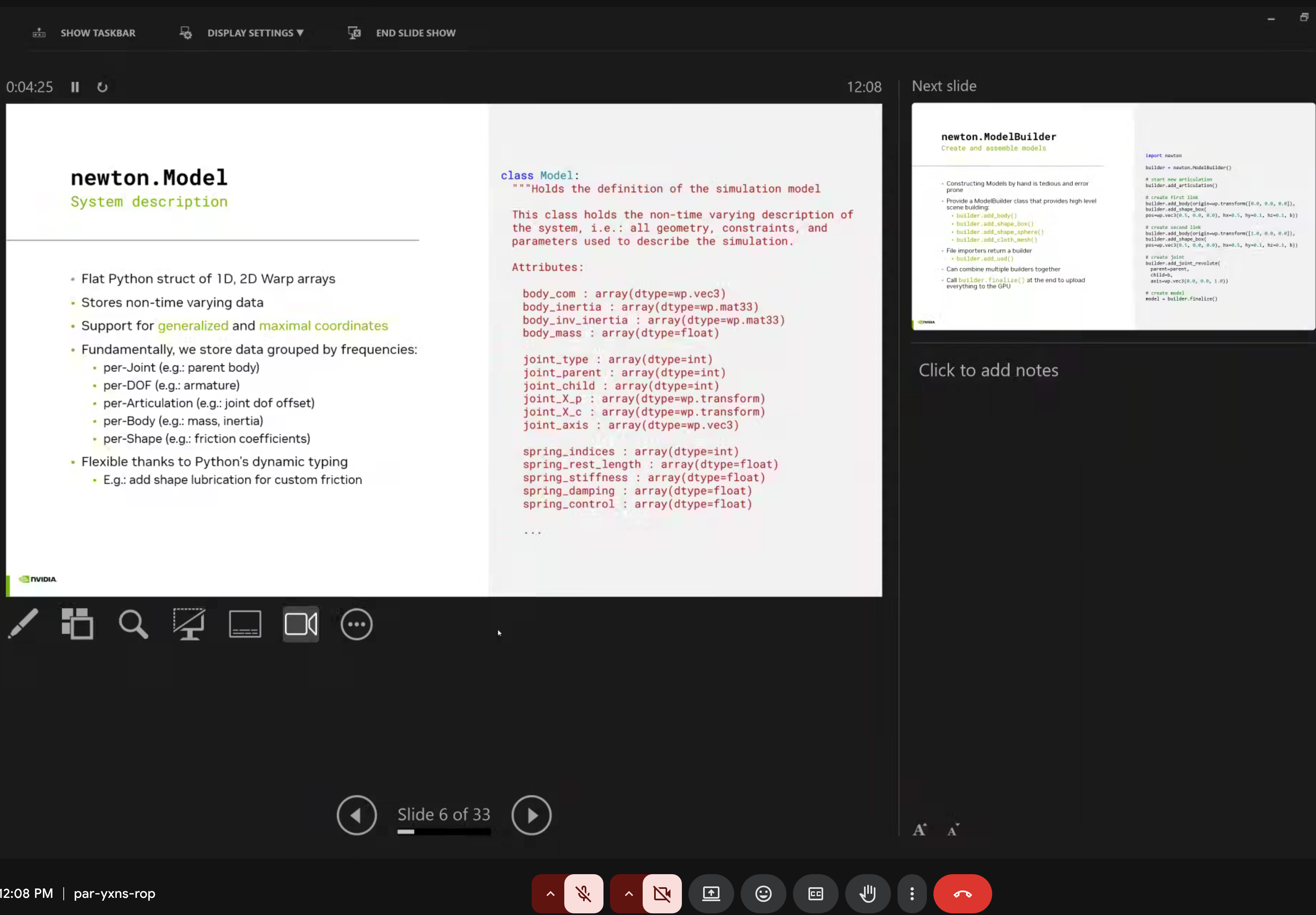Click End Slide Show
Viewport: 1316px width, 915px height.
415,33
